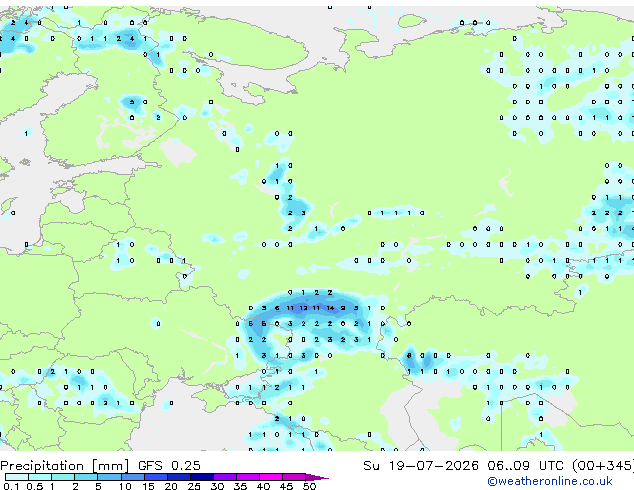Click the 'GFS 0.25' model label

pyautogui.click(x=169, y=466)
